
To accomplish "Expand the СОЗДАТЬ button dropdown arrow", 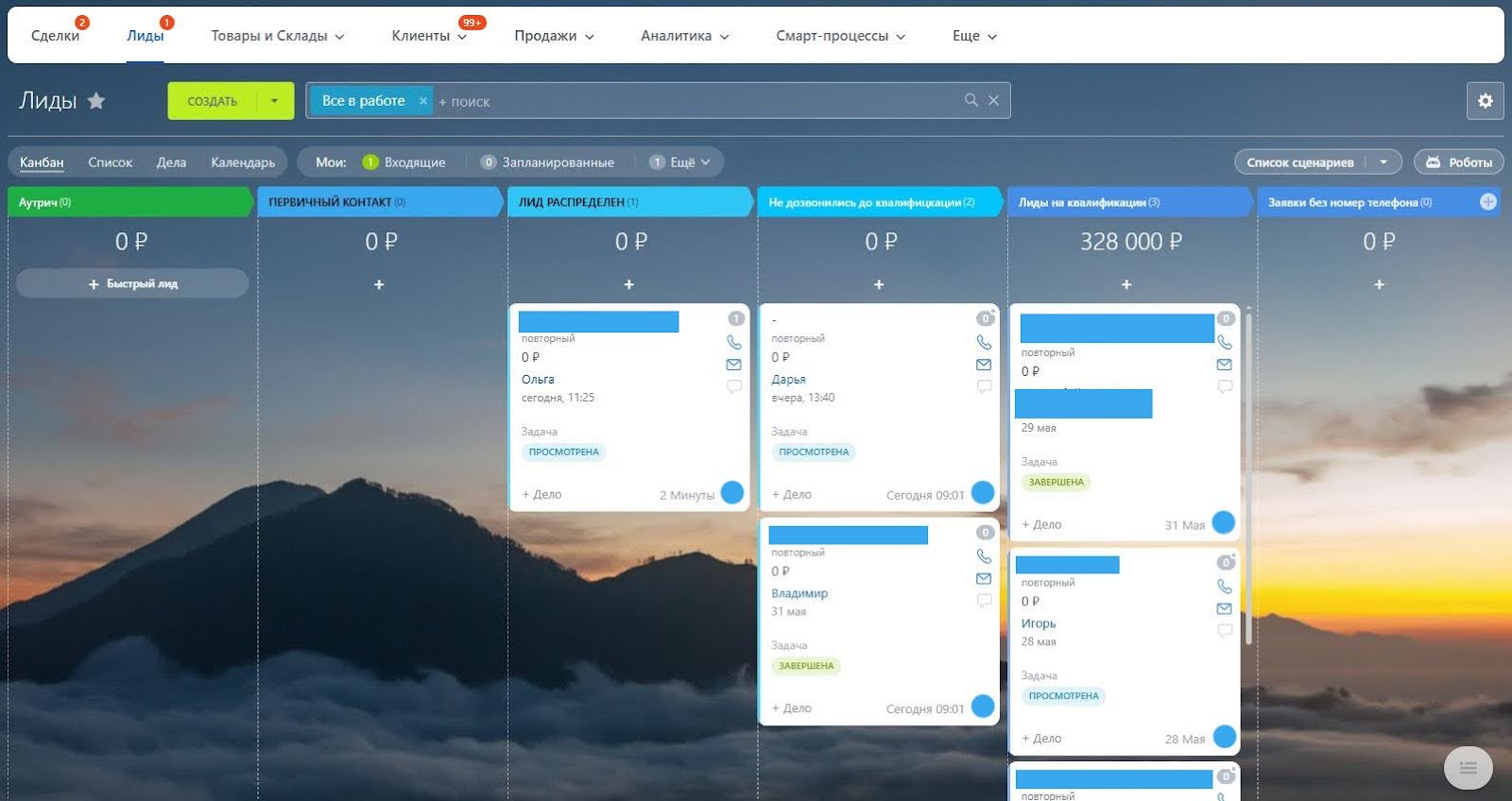I will 275,101.
